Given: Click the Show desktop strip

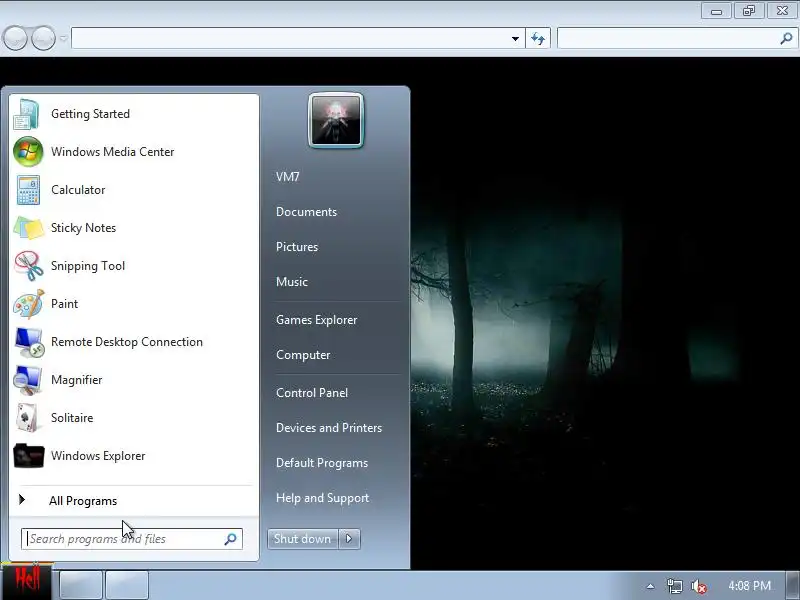Looking at the screenshot, I should (793, 585).
